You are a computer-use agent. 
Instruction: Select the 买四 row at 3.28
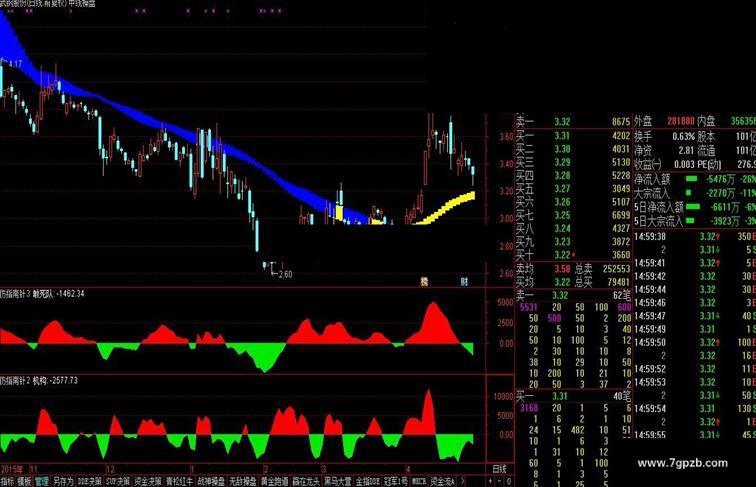573,176
